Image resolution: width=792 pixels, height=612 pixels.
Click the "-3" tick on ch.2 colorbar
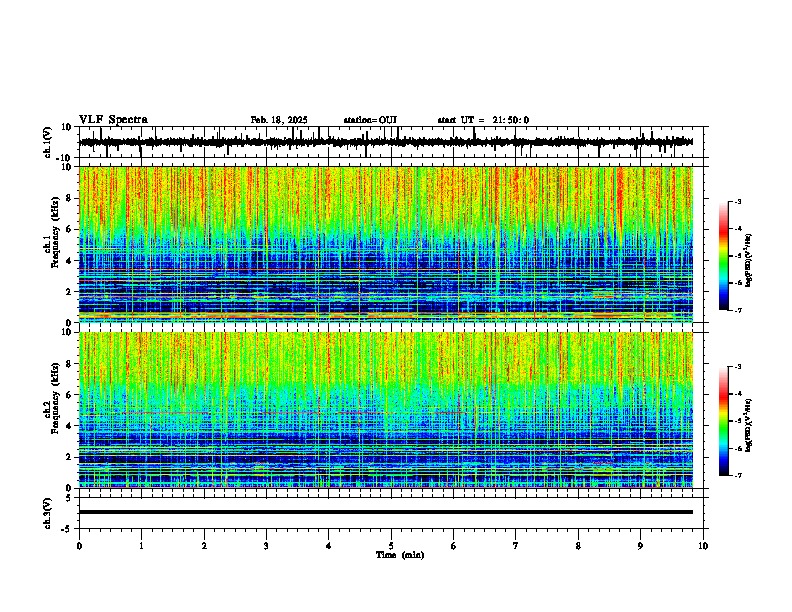click(x=738, y=367)
